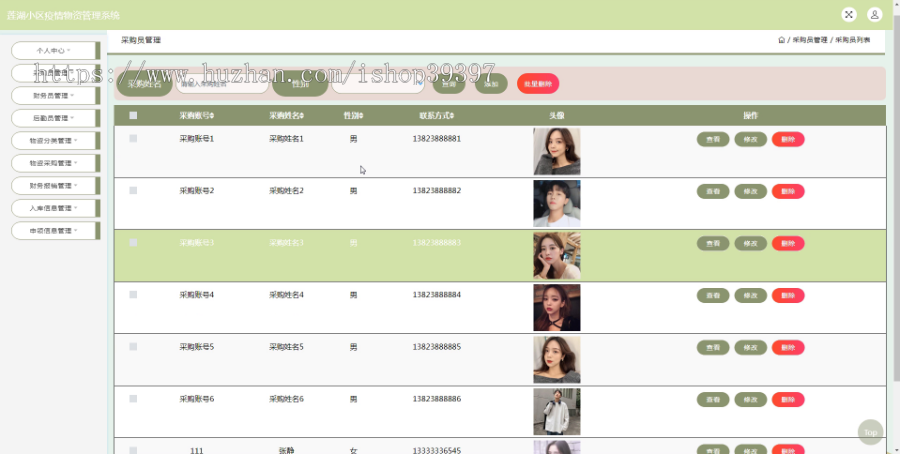This screenshot has height=454, width=900.
Task: Click 修改 button for 采购账号2 row
Action: tap(750, 192)
